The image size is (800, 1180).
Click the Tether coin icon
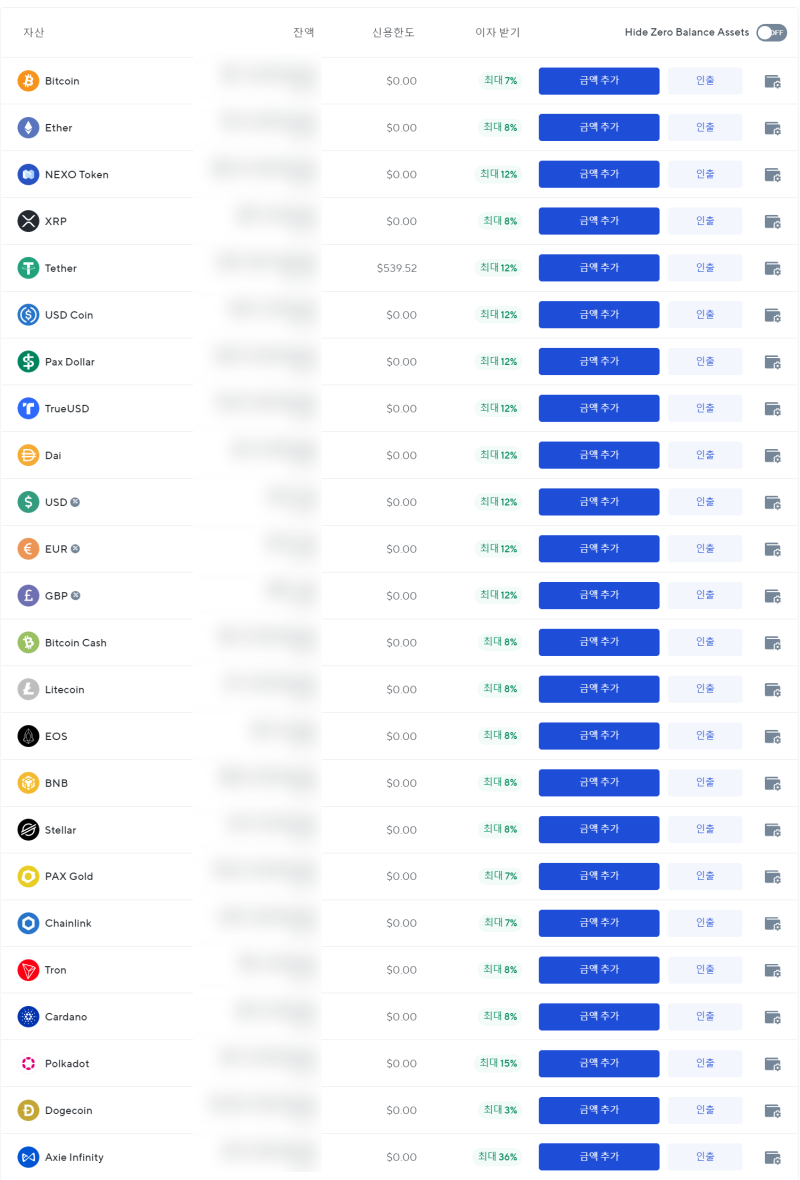pos(27,267)
